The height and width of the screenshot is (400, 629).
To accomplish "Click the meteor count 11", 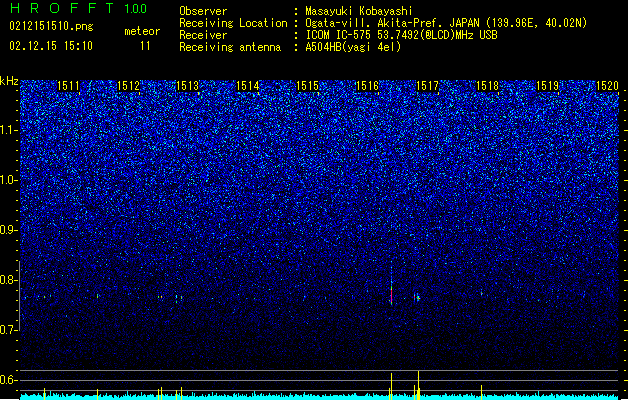I will [145, 46].
